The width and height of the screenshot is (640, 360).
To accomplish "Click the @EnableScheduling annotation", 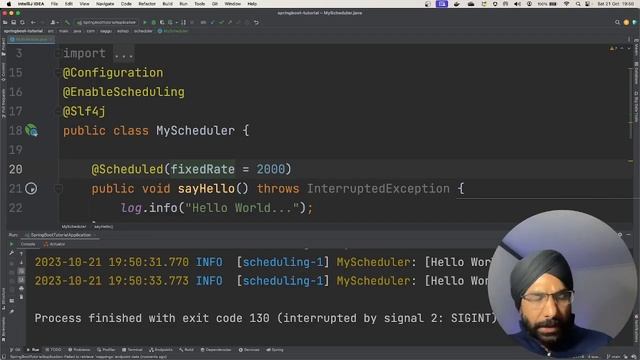I will [x=124, y=92].
